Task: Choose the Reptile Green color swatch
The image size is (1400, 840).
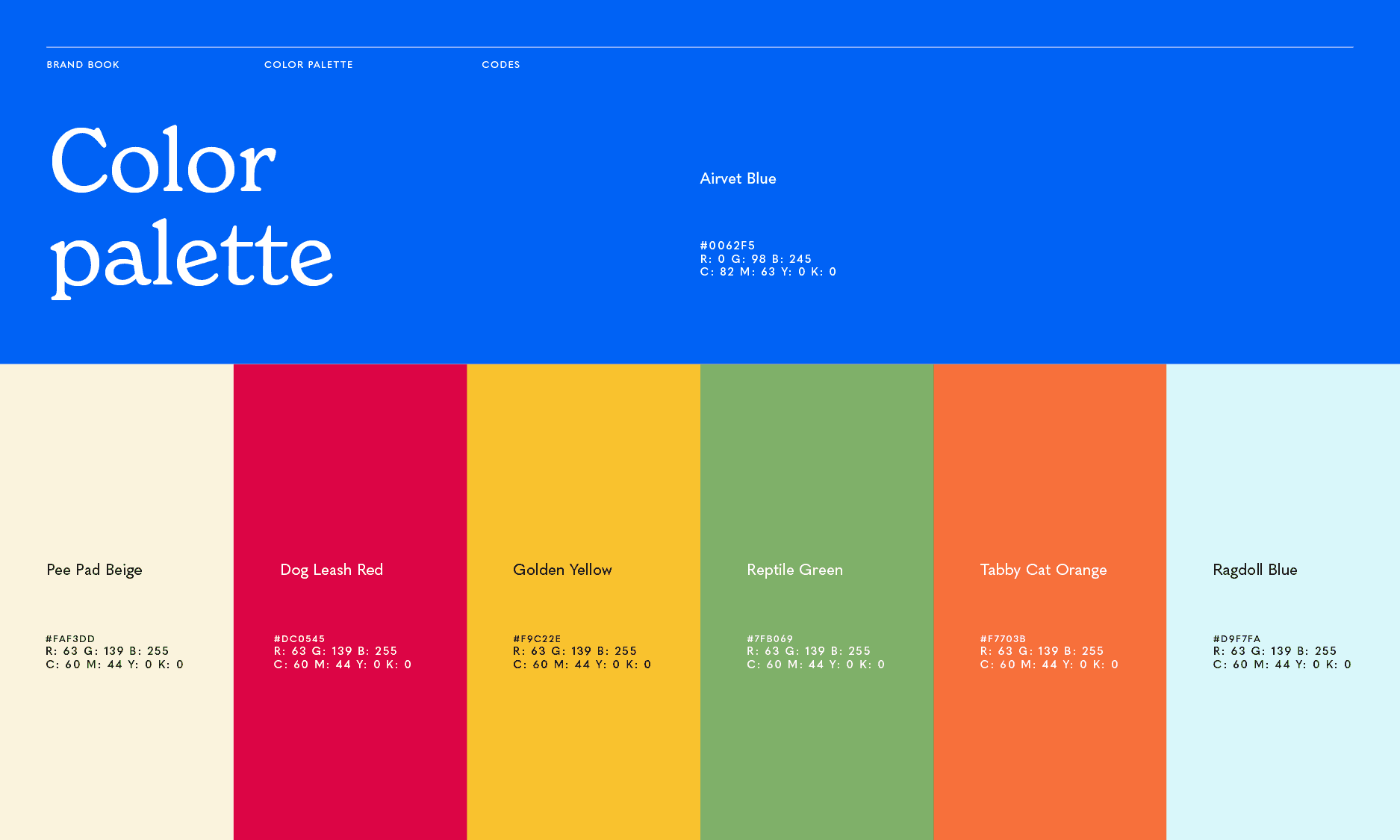Action: [x=817, y=602]
